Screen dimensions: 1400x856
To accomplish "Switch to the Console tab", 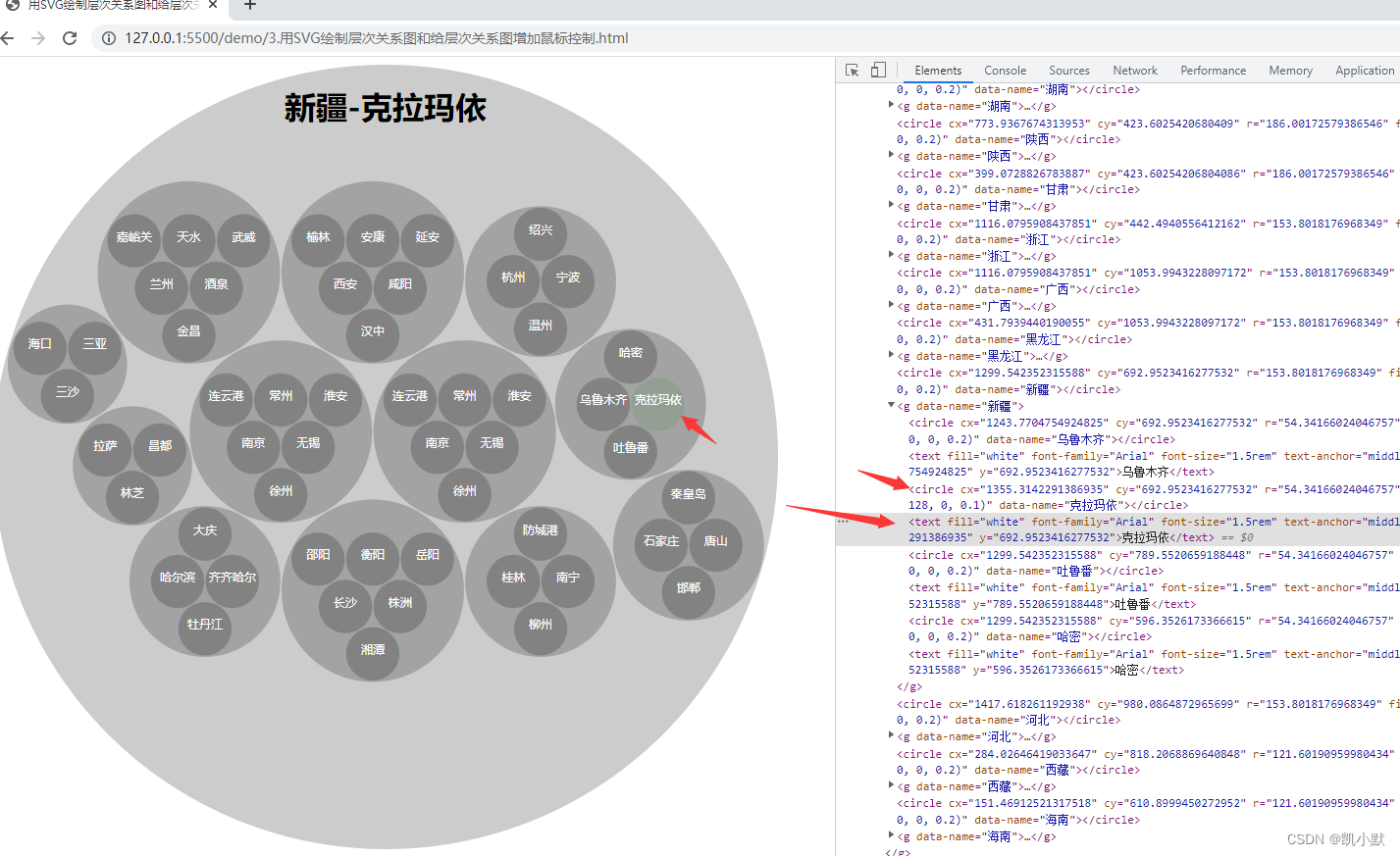I will pyautogui.click(x=1006, y=71).
